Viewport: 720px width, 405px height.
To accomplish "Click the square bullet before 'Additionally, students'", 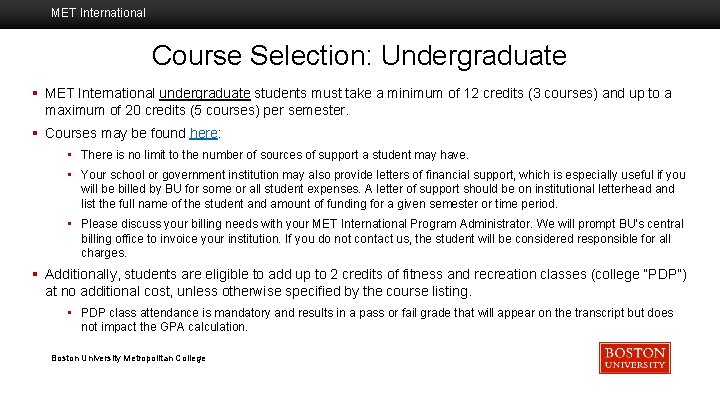I will [35, 273].
